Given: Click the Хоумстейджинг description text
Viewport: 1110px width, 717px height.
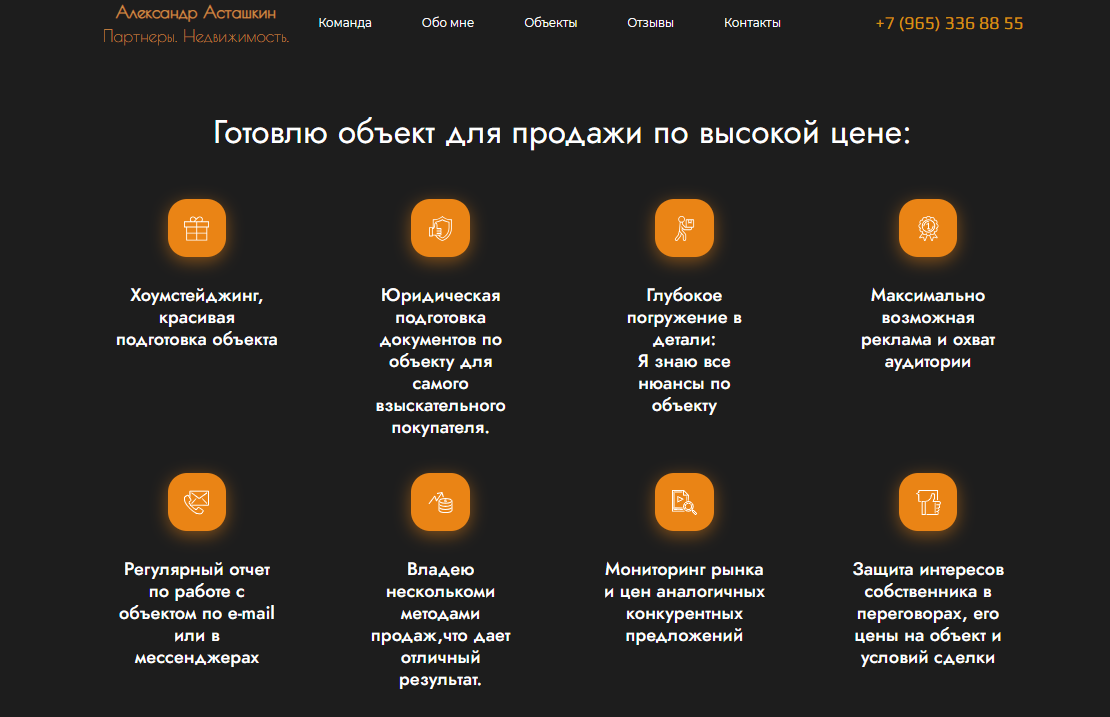Looking at the screenshot, I should pyautogui.click(x=197, y=317).
